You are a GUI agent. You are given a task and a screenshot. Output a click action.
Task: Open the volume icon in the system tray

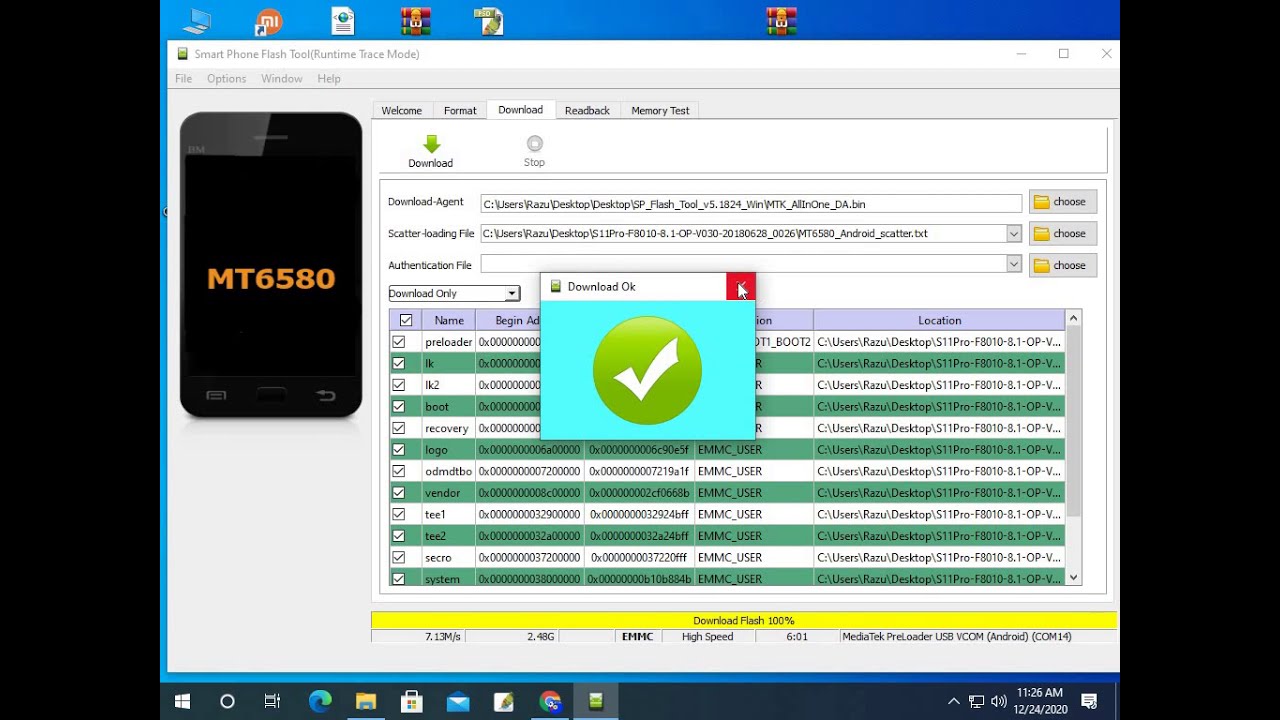(x=998, y=702)
